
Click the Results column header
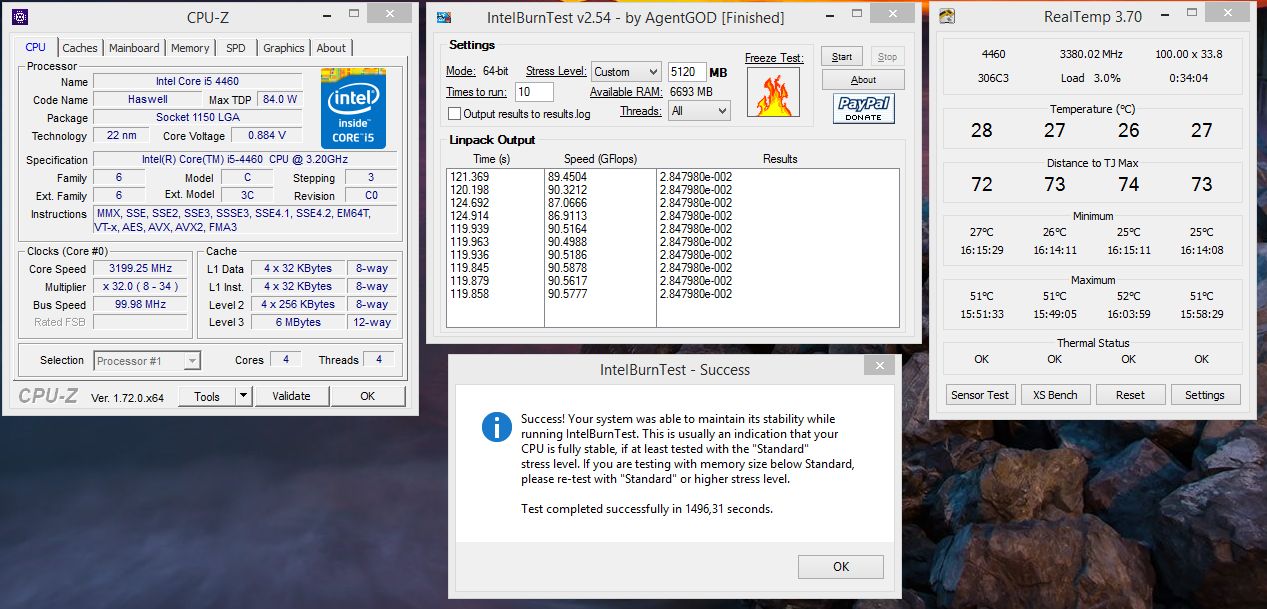click(x=780, y=159)
